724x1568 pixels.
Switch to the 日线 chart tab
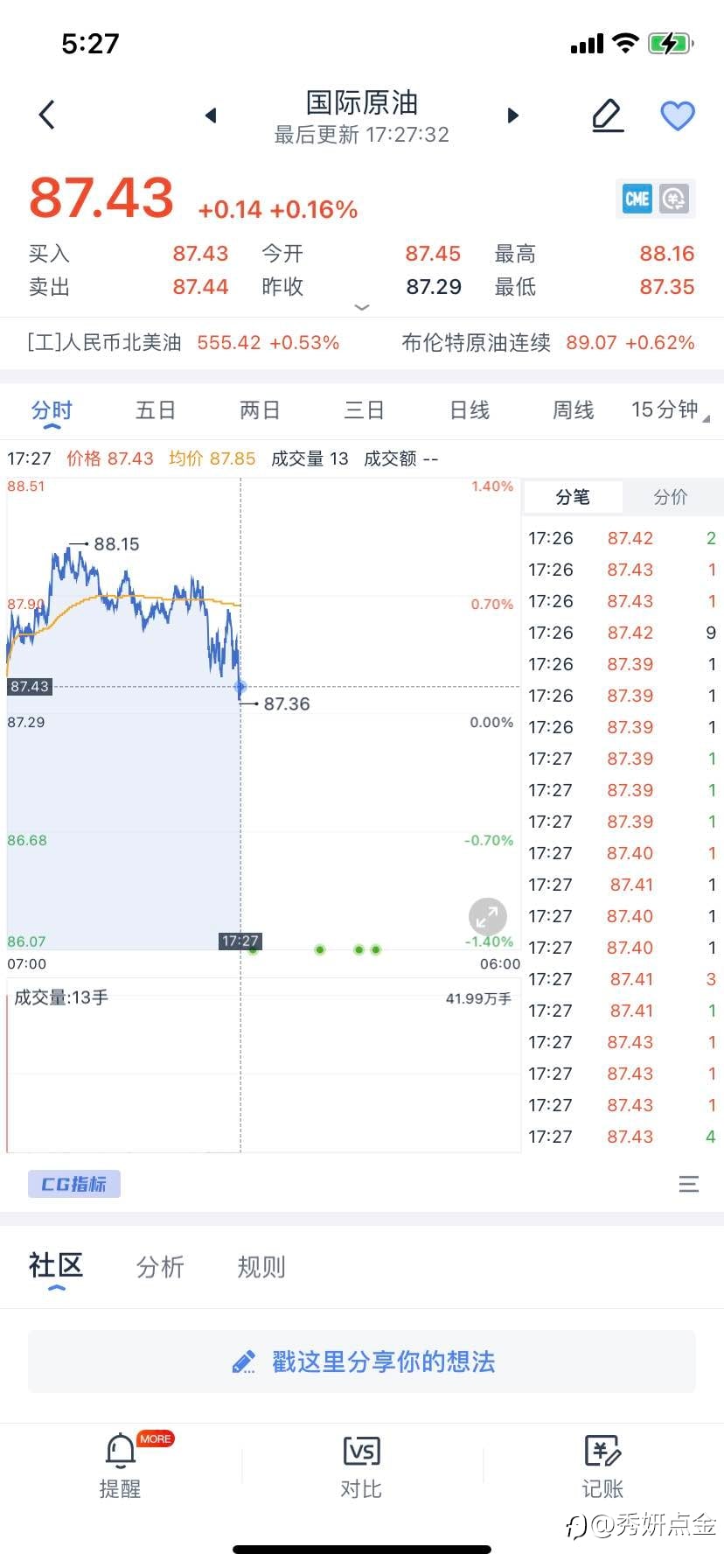point(470,409)
